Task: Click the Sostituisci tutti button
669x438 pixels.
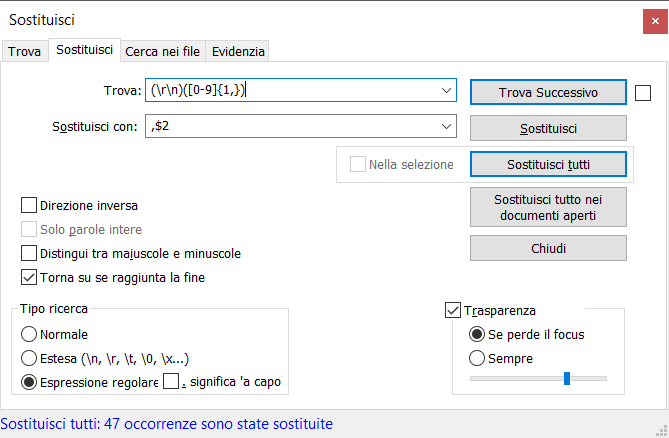Action: 547,163
